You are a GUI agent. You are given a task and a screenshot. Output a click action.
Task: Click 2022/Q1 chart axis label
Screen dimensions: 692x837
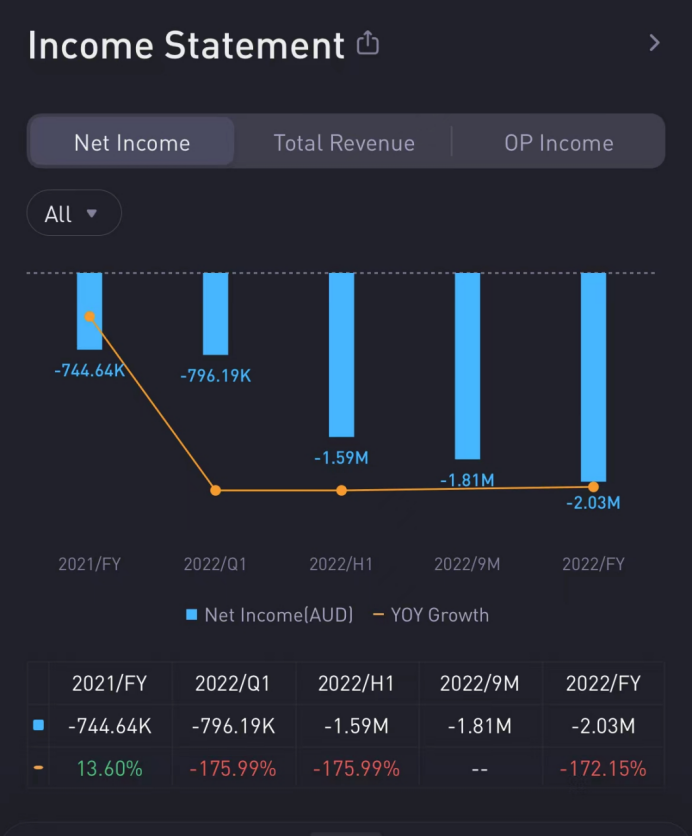[215, 564]
